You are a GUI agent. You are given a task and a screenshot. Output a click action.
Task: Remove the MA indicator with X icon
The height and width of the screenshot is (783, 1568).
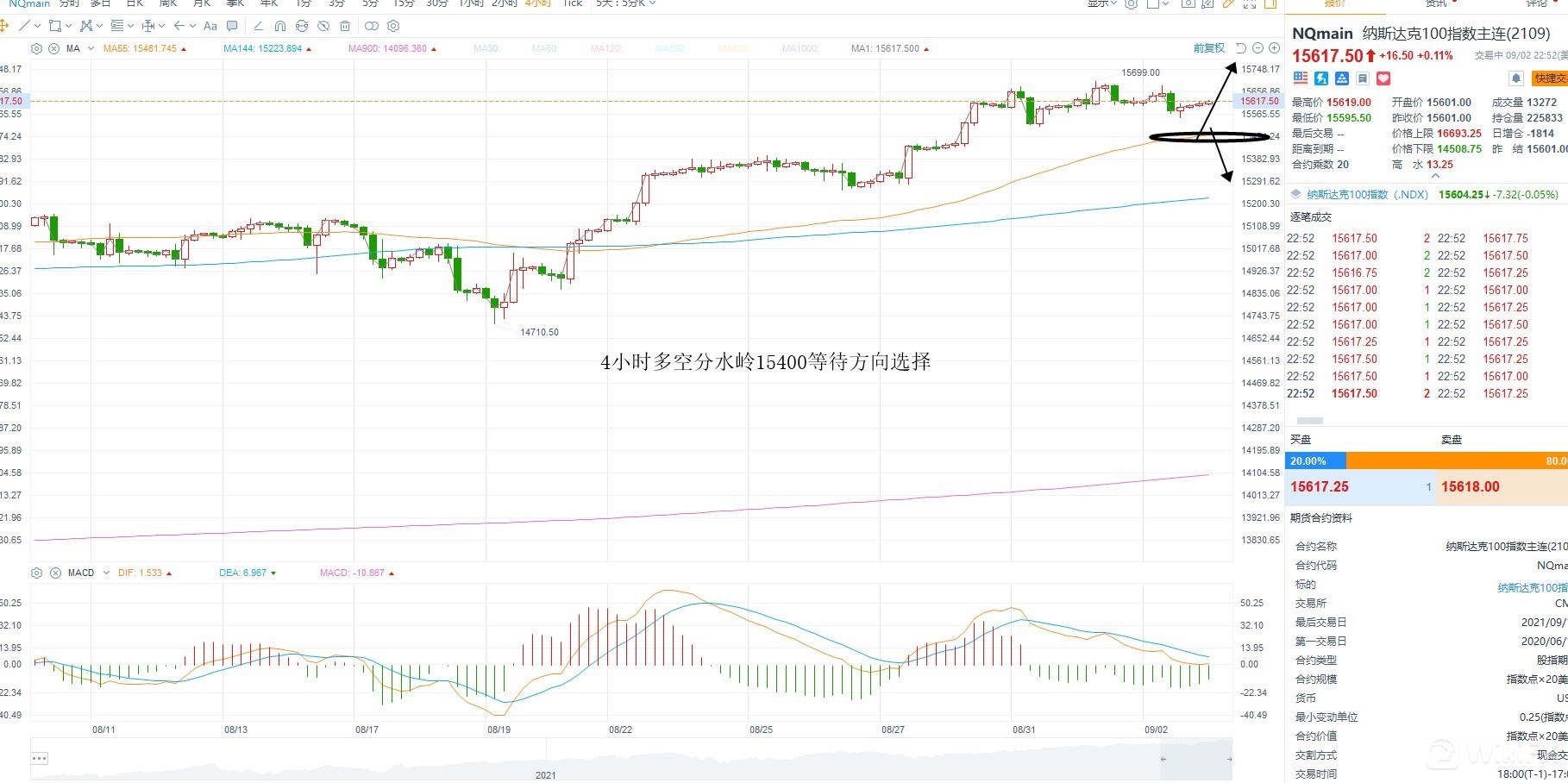54,49
